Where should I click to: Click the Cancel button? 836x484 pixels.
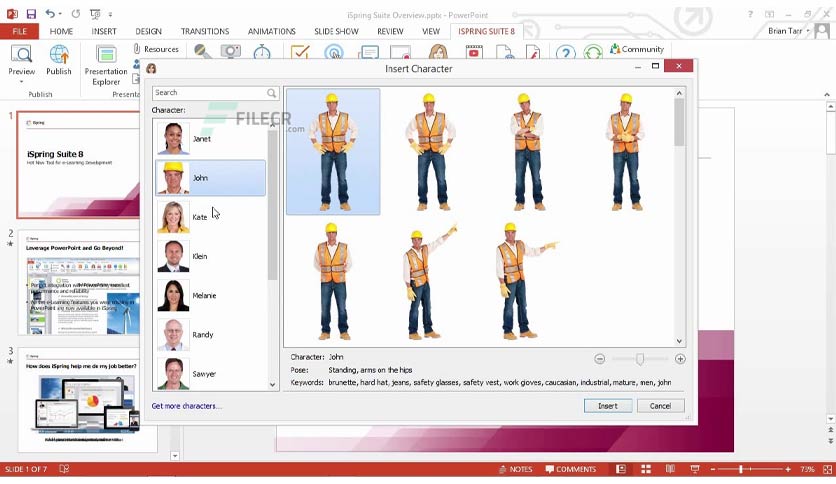click(660, 406)
